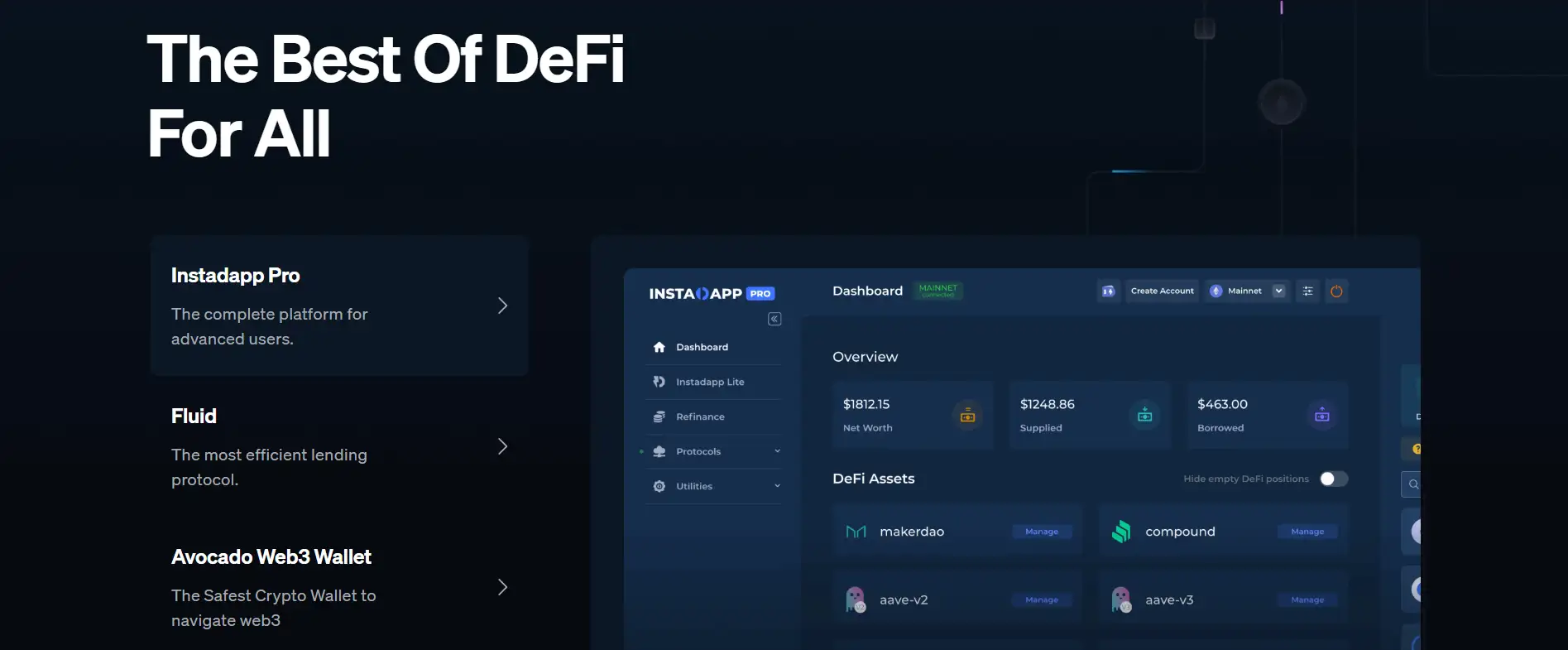1568x650 pixels.
Task: Click Manage button for aave-v3
Action: coord(1307,600)
